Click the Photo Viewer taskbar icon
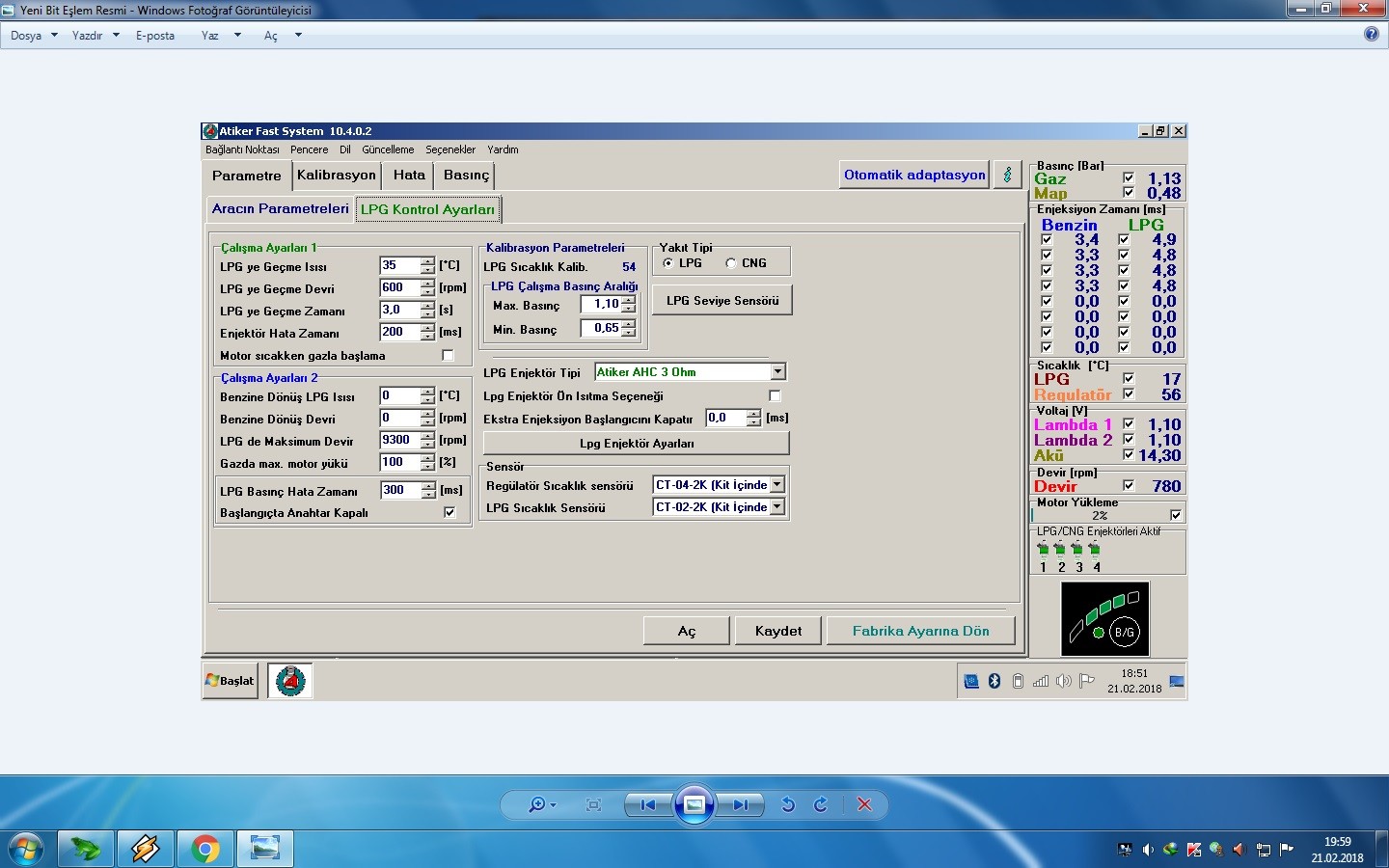 coord(264,849)
